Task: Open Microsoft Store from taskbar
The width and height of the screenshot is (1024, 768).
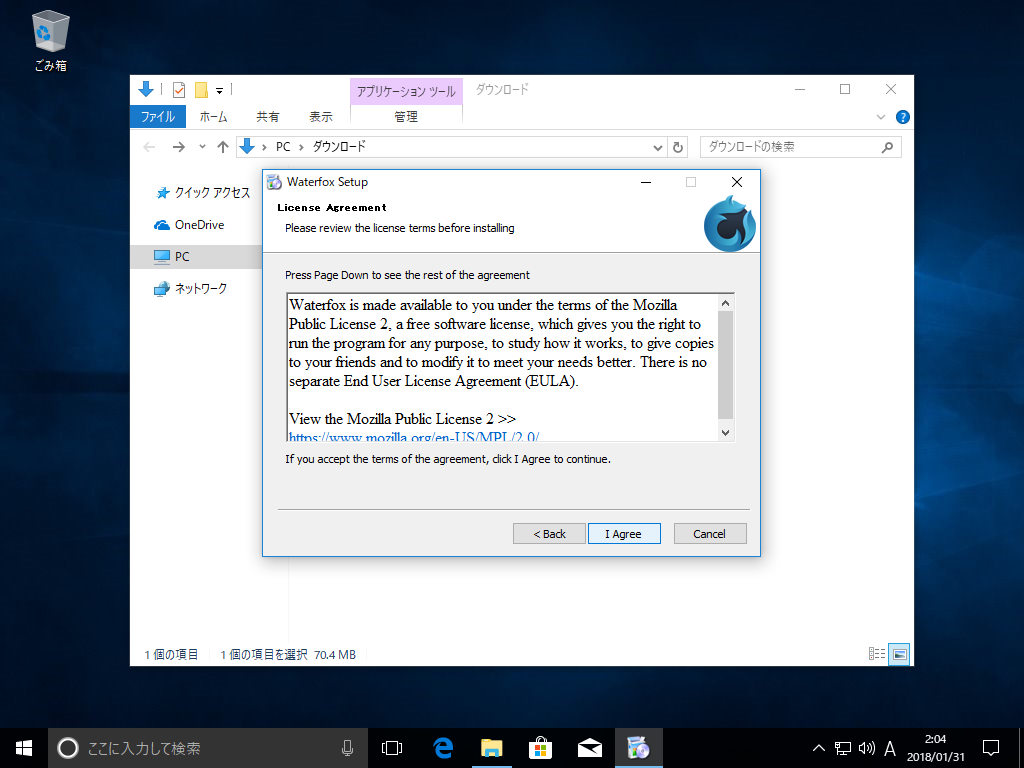Action: click(540, 748)
